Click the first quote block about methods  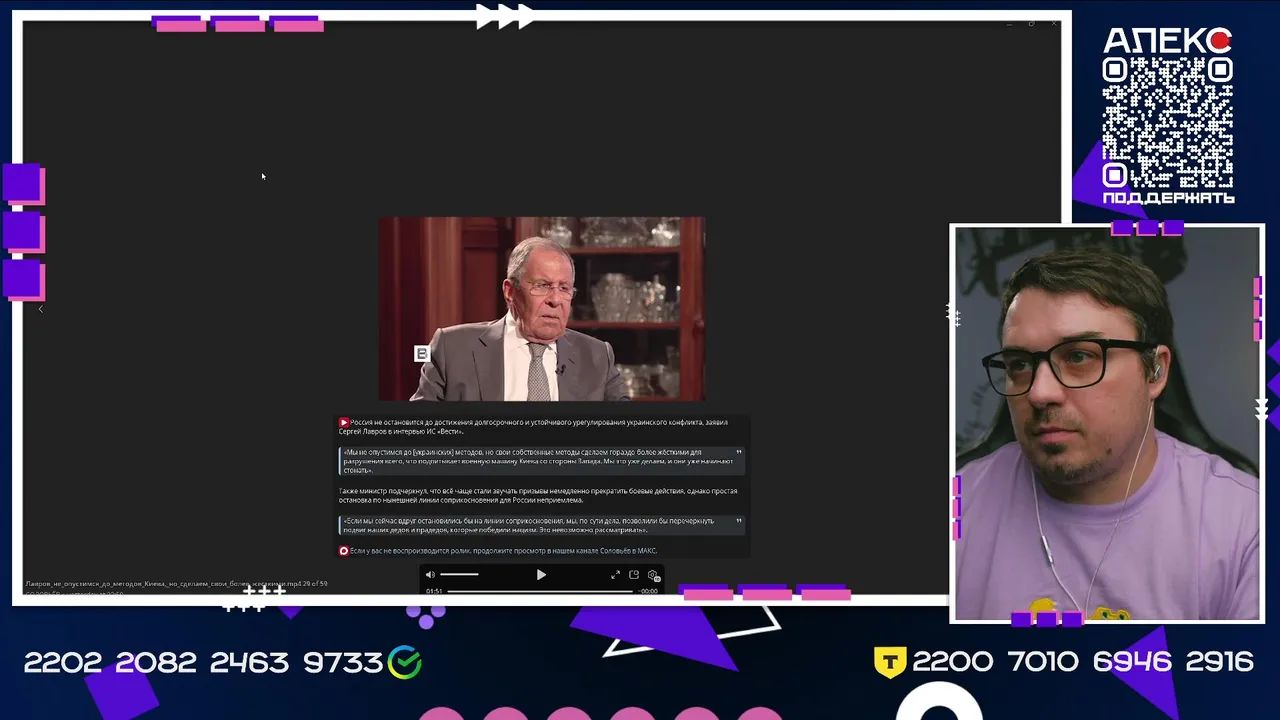click(541, 461)
